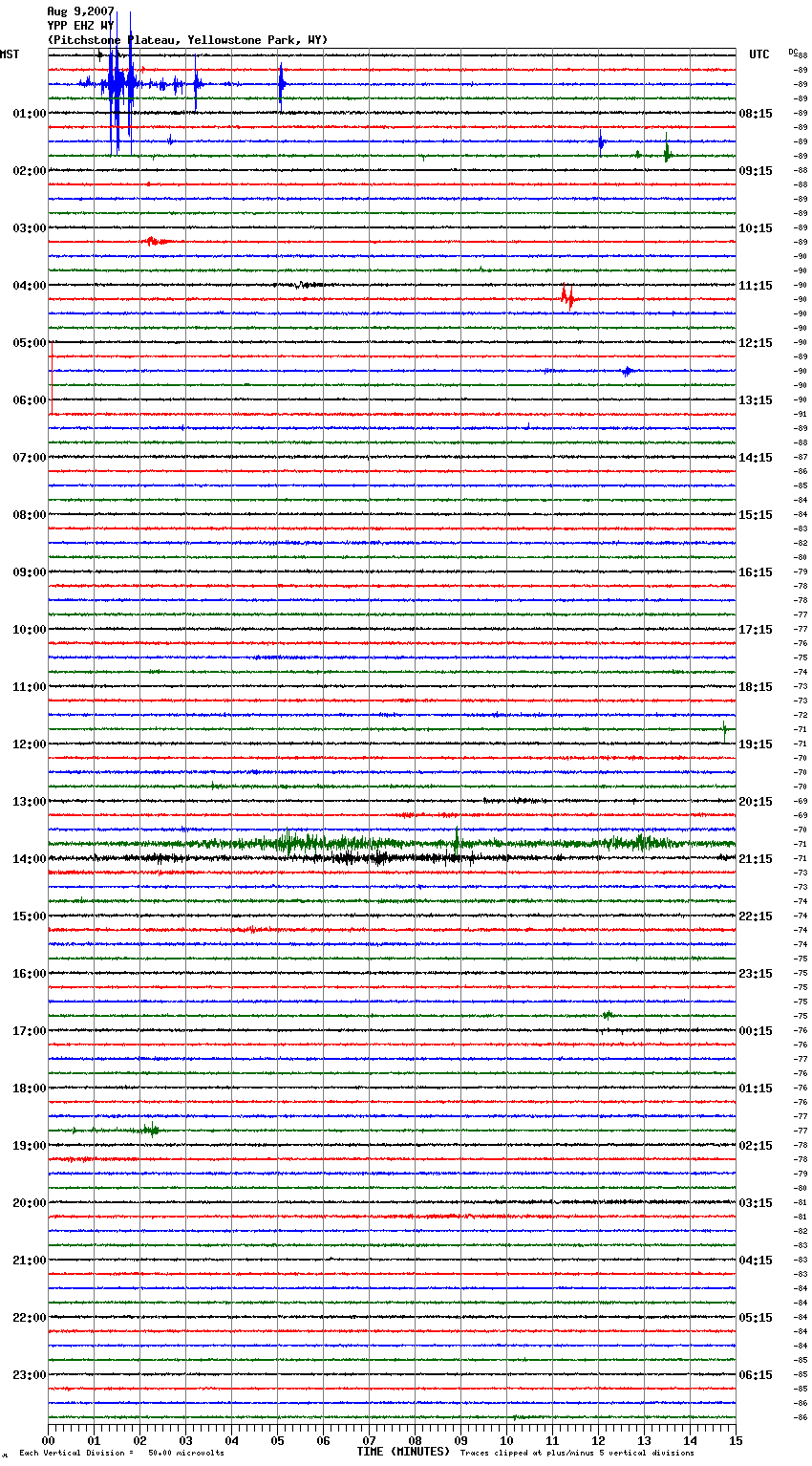Click the '12' minute tick label
Viewport: 812px width, 1466px height.
598,1440
